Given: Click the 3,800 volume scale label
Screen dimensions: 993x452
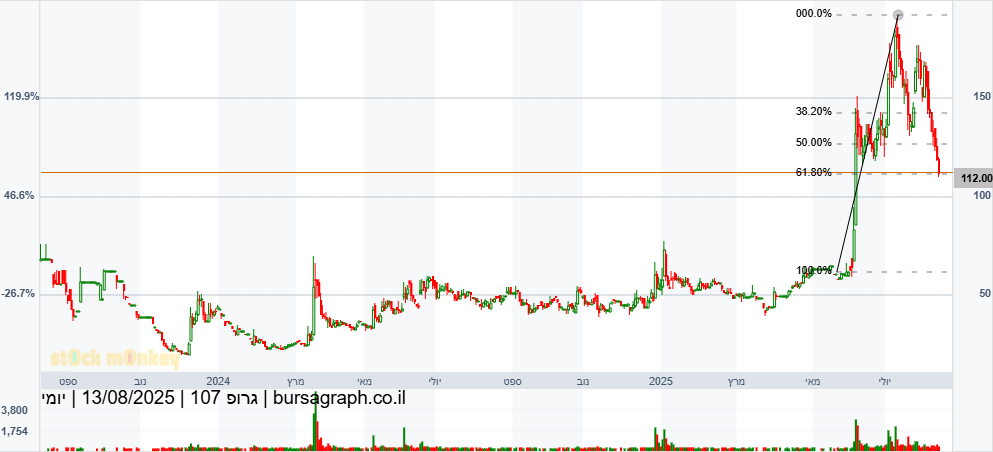Looking at the screenshot, I should click(x=15, y=411).
